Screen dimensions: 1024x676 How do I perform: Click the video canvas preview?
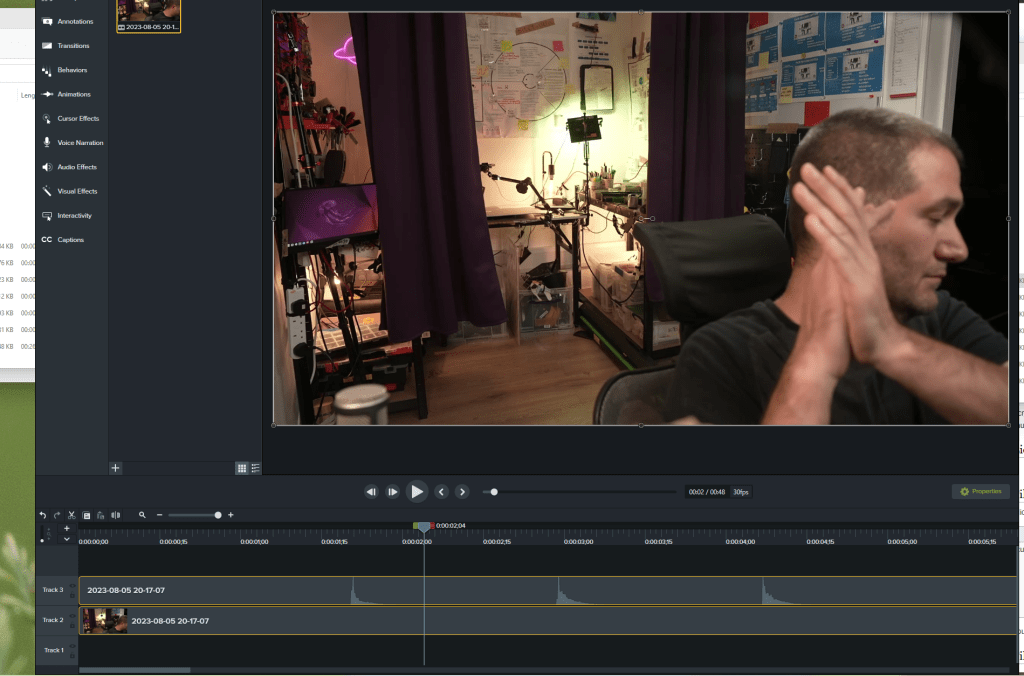click(641, 219)
